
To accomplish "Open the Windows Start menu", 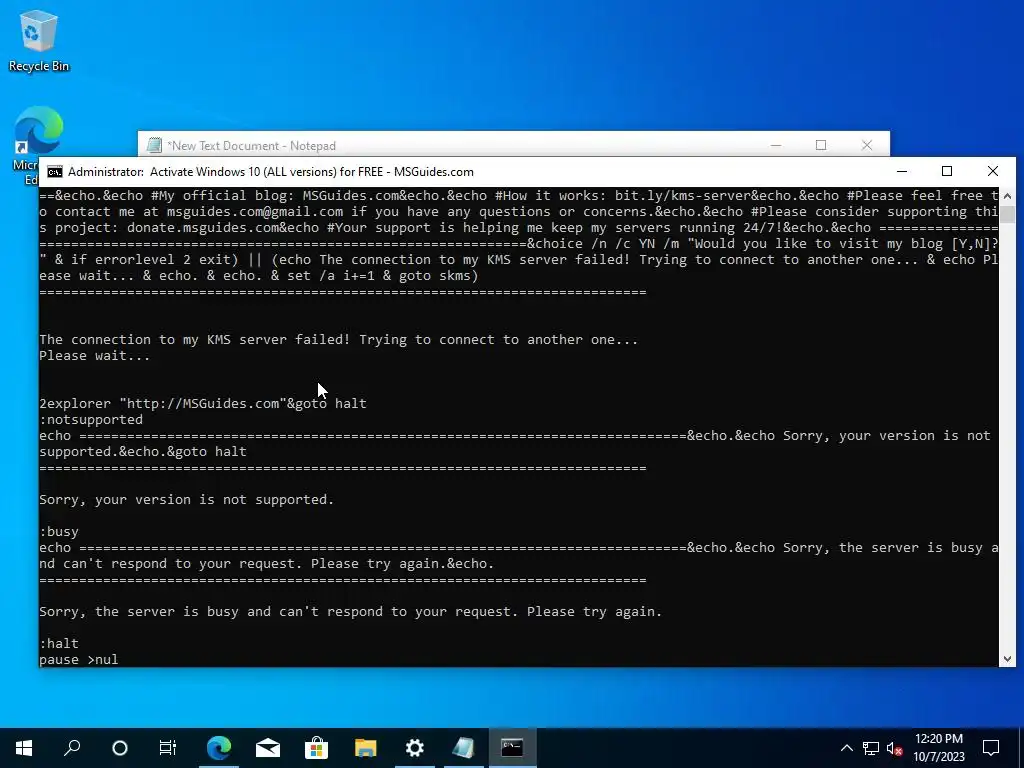I will coord(24,748).
